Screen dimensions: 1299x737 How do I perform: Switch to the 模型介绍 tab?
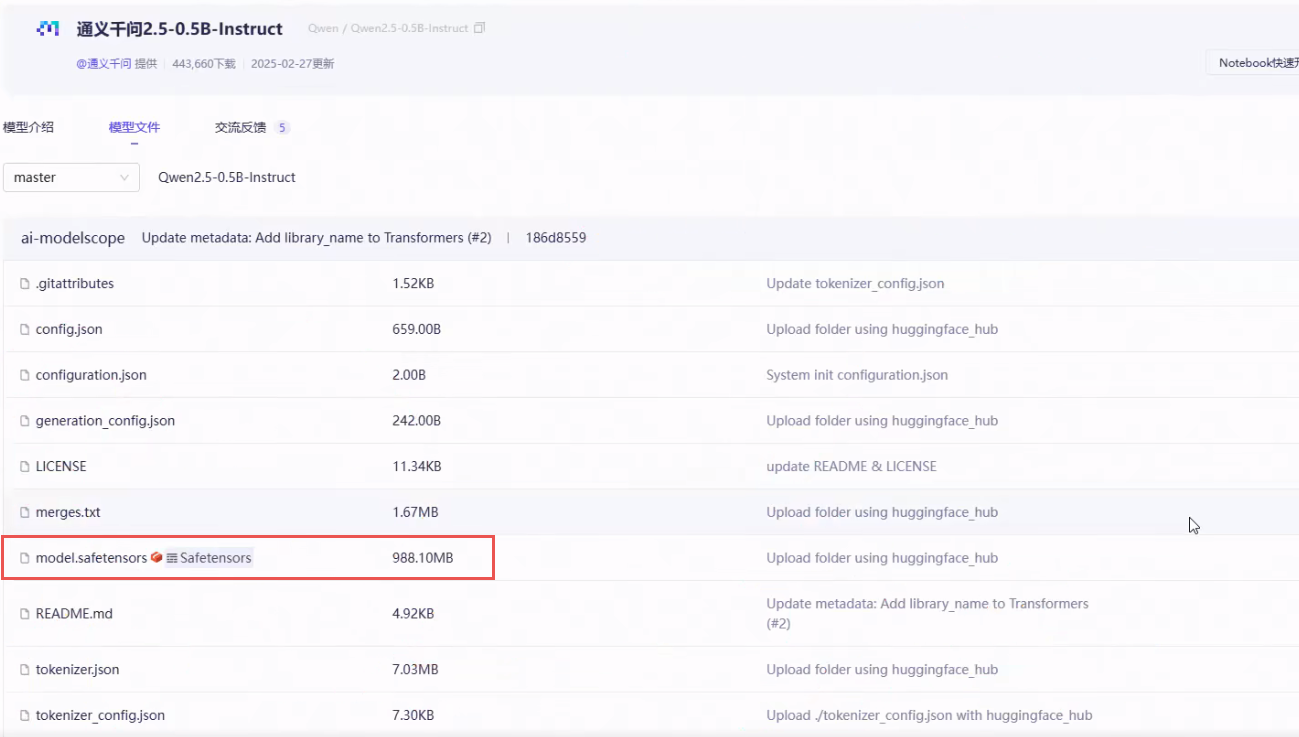28,127
